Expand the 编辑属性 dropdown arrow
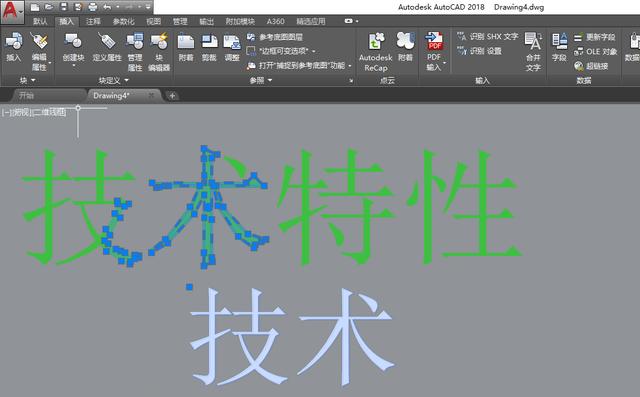Viewport: 640px width, 397px height. 50,63
